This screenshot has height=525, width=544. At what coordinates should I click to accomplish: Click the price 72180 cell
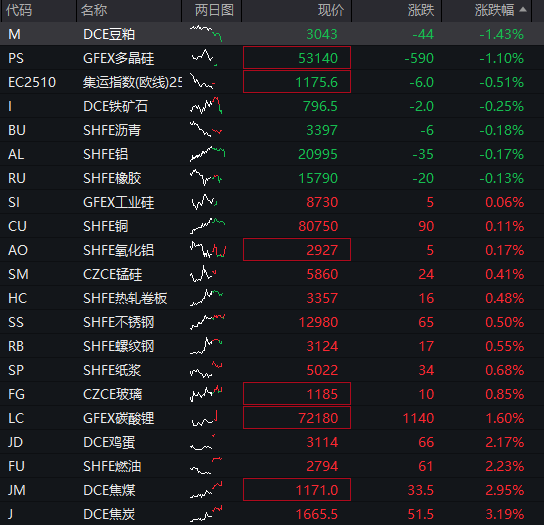297,417
